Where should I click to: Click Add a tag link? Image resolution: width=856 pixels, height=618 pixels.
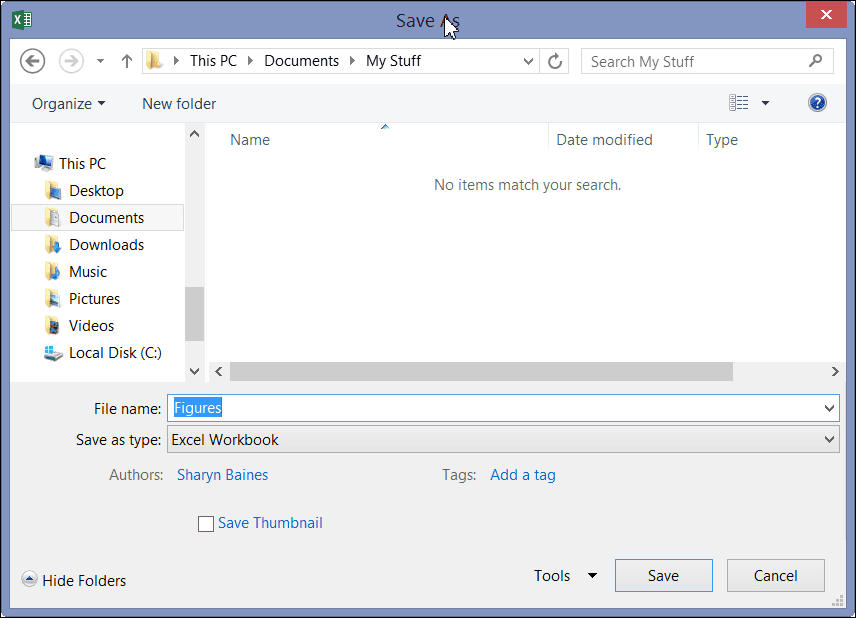[x=522, y=475]
